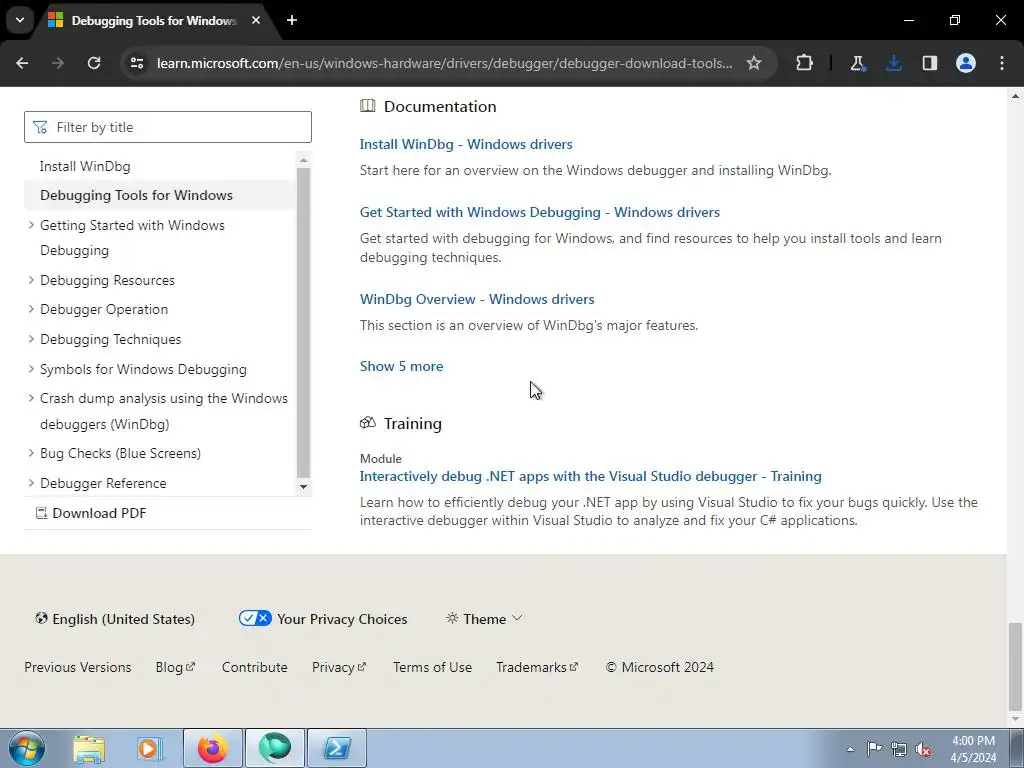Reload the current page
This screenshot has height=768, width=1024.
tap(94, 63)
